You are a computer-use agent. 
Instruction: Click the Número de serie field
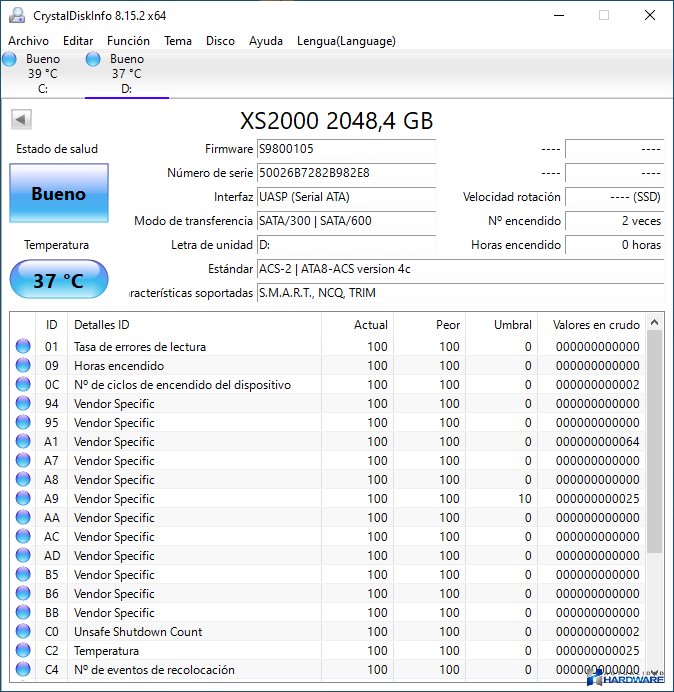(x=346, y=173)
